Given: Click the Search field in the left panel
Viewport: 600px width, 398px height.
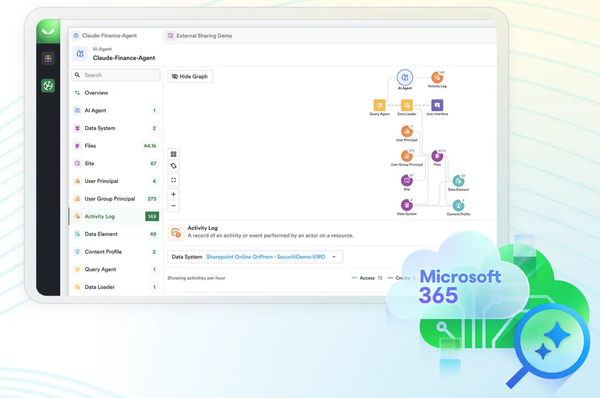Looking at the screenshot, I should tap(116, 75).
